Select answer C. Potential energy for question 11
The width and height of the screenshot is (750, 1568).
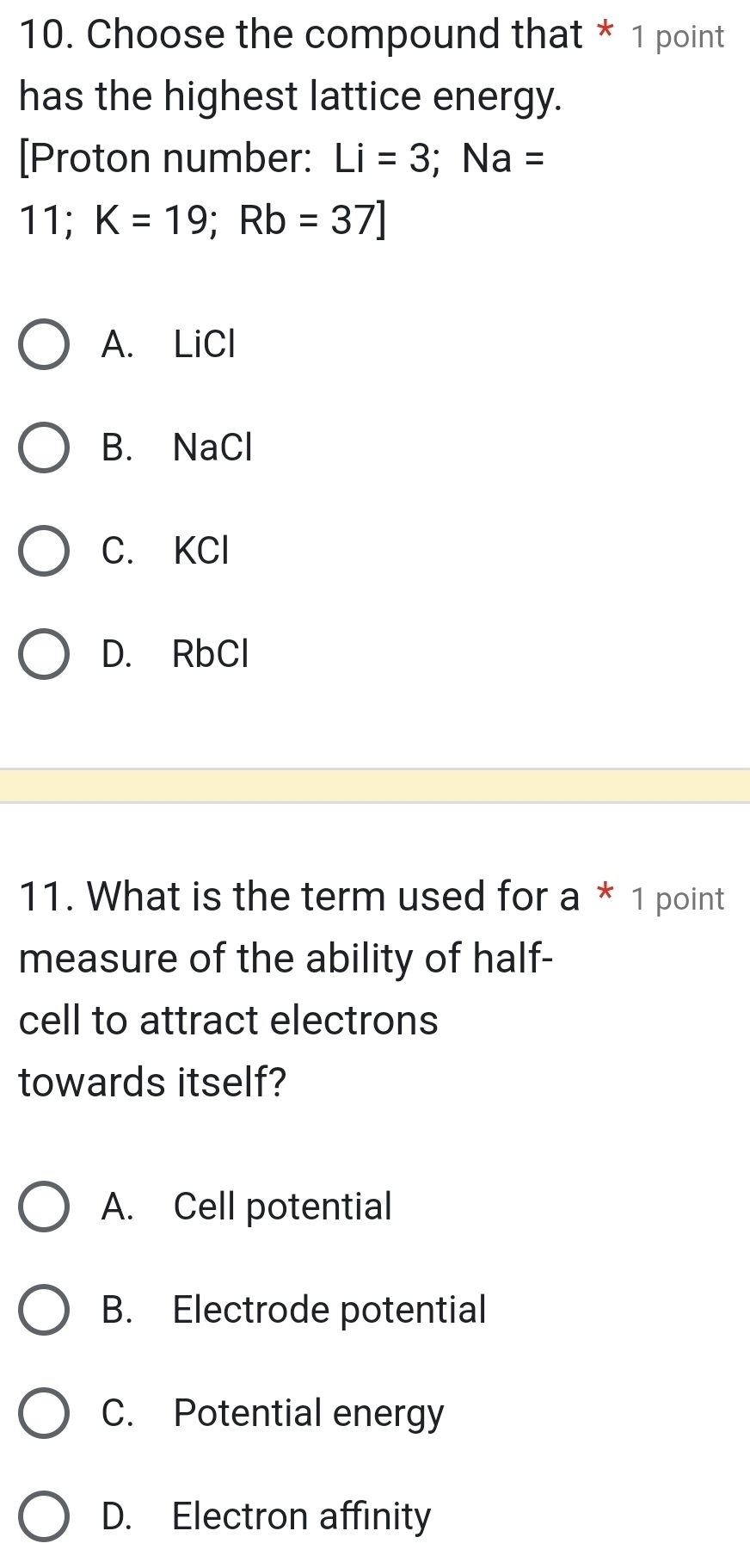[x=44, y=1413]
